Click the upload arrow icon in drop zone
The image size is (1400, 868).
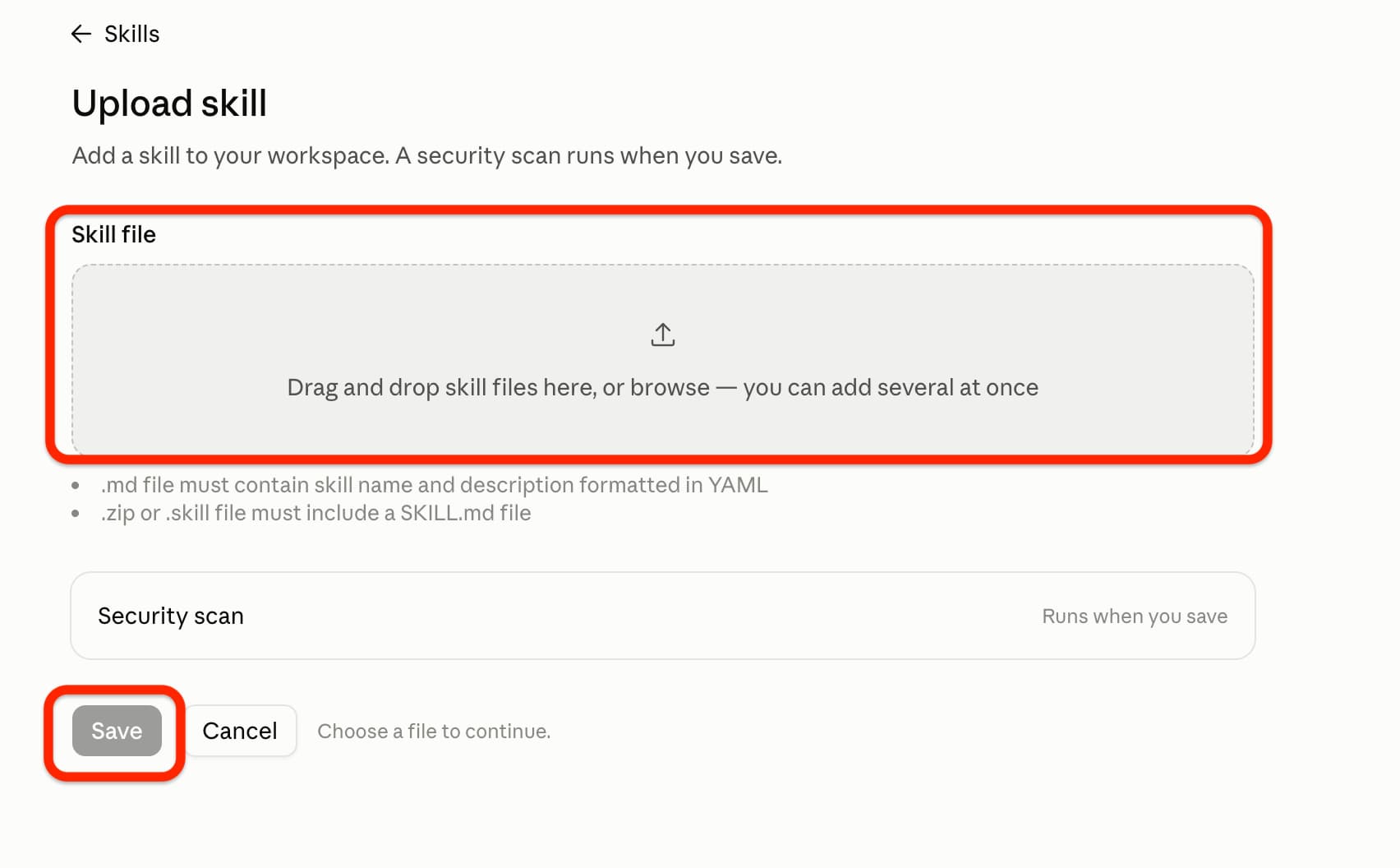(663, 335)
